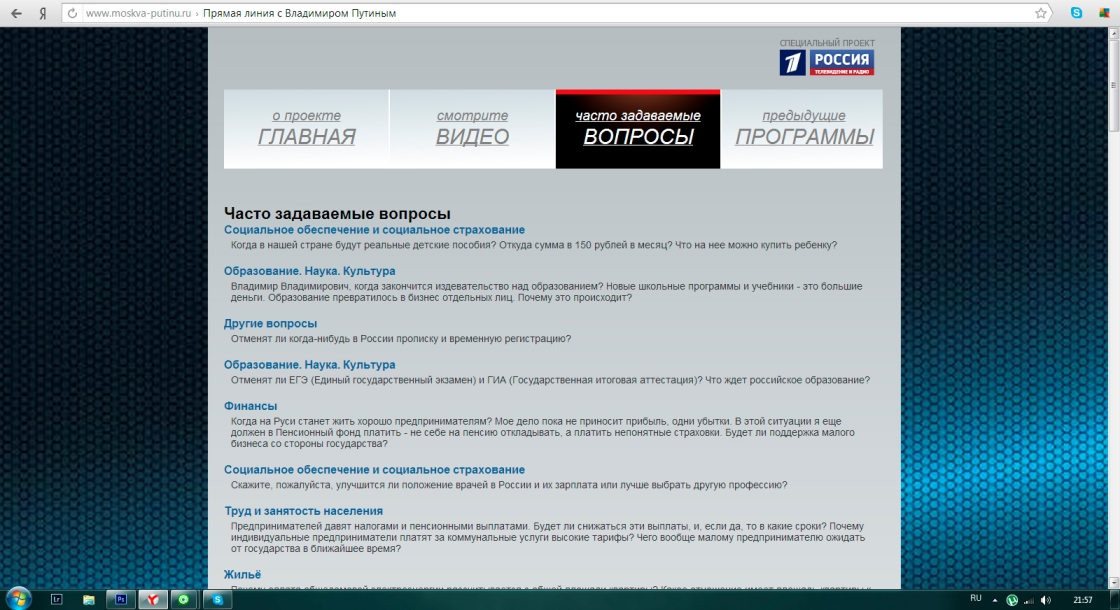Bookmark the page with star icon
1120x610 pixels.
[1041, 13]
